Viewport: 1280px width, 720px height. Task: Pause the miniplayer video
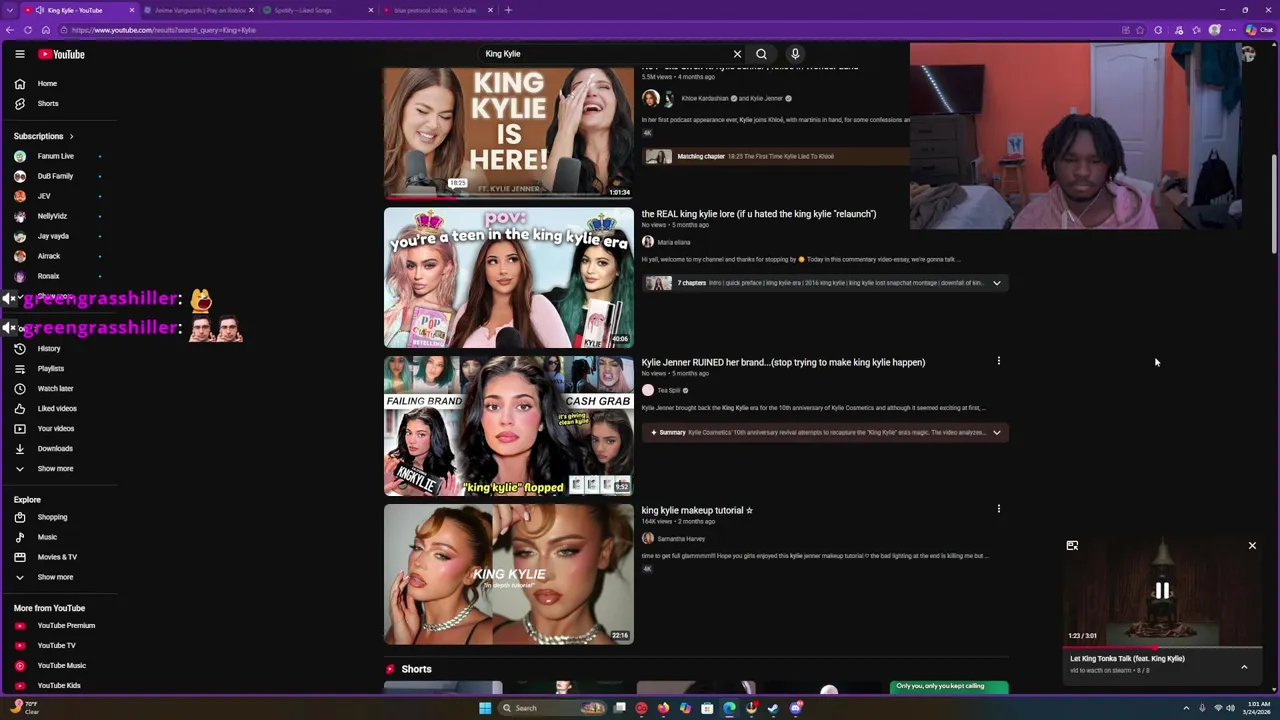[x=1162, y=591]
